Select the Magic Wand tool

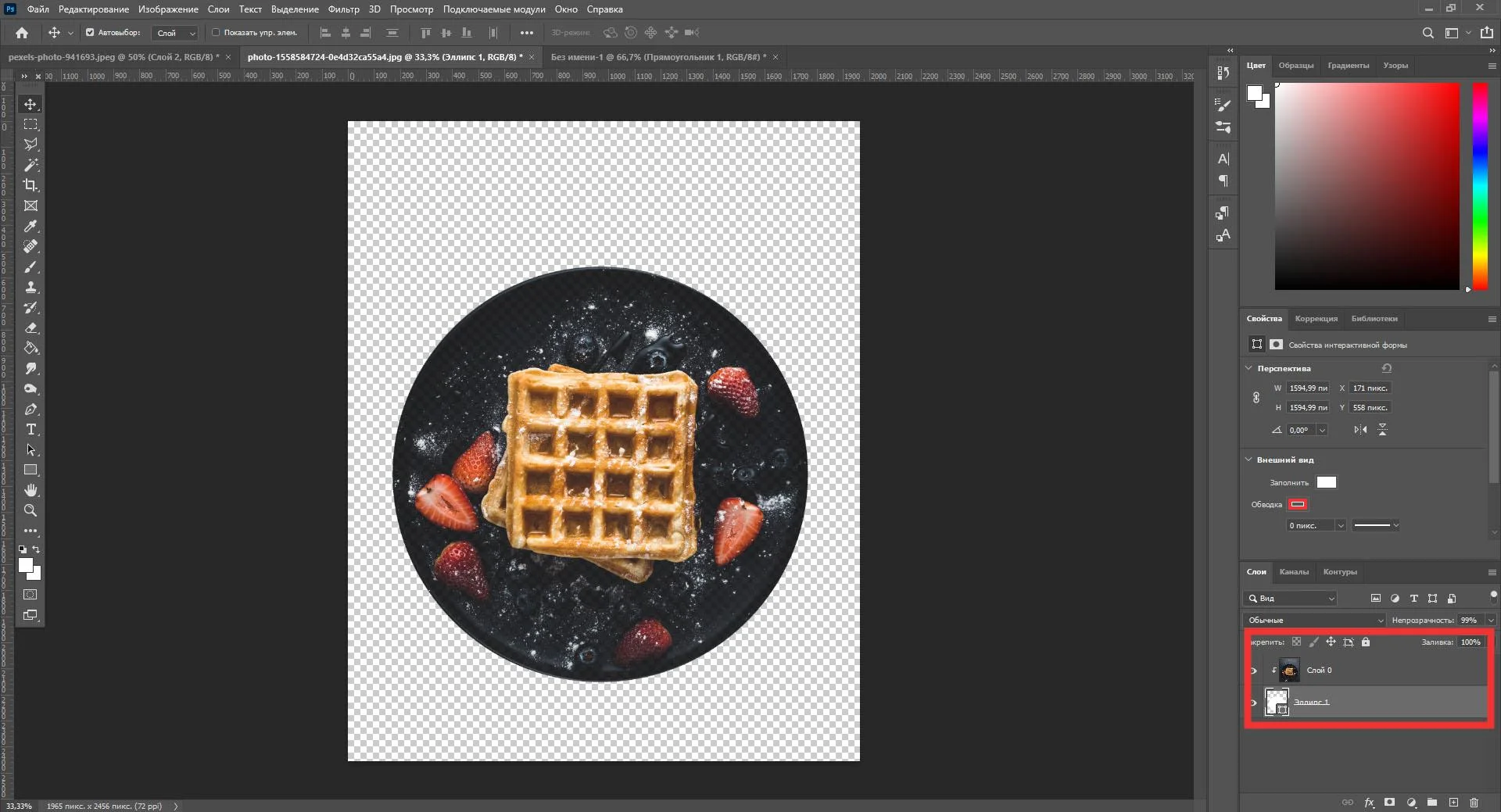click(30, 165)
